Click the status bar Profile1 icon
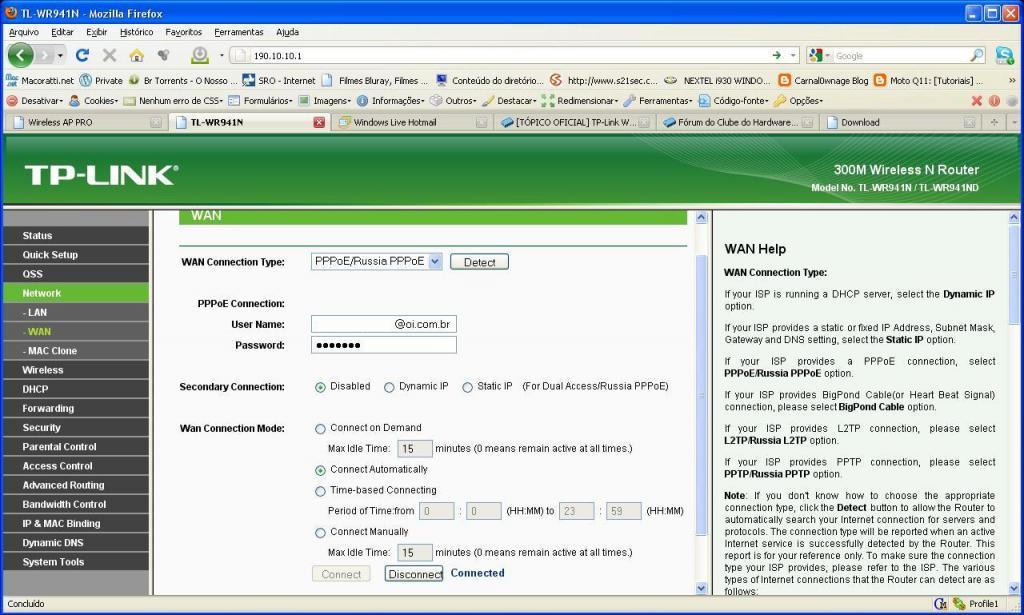 point(959,604)
